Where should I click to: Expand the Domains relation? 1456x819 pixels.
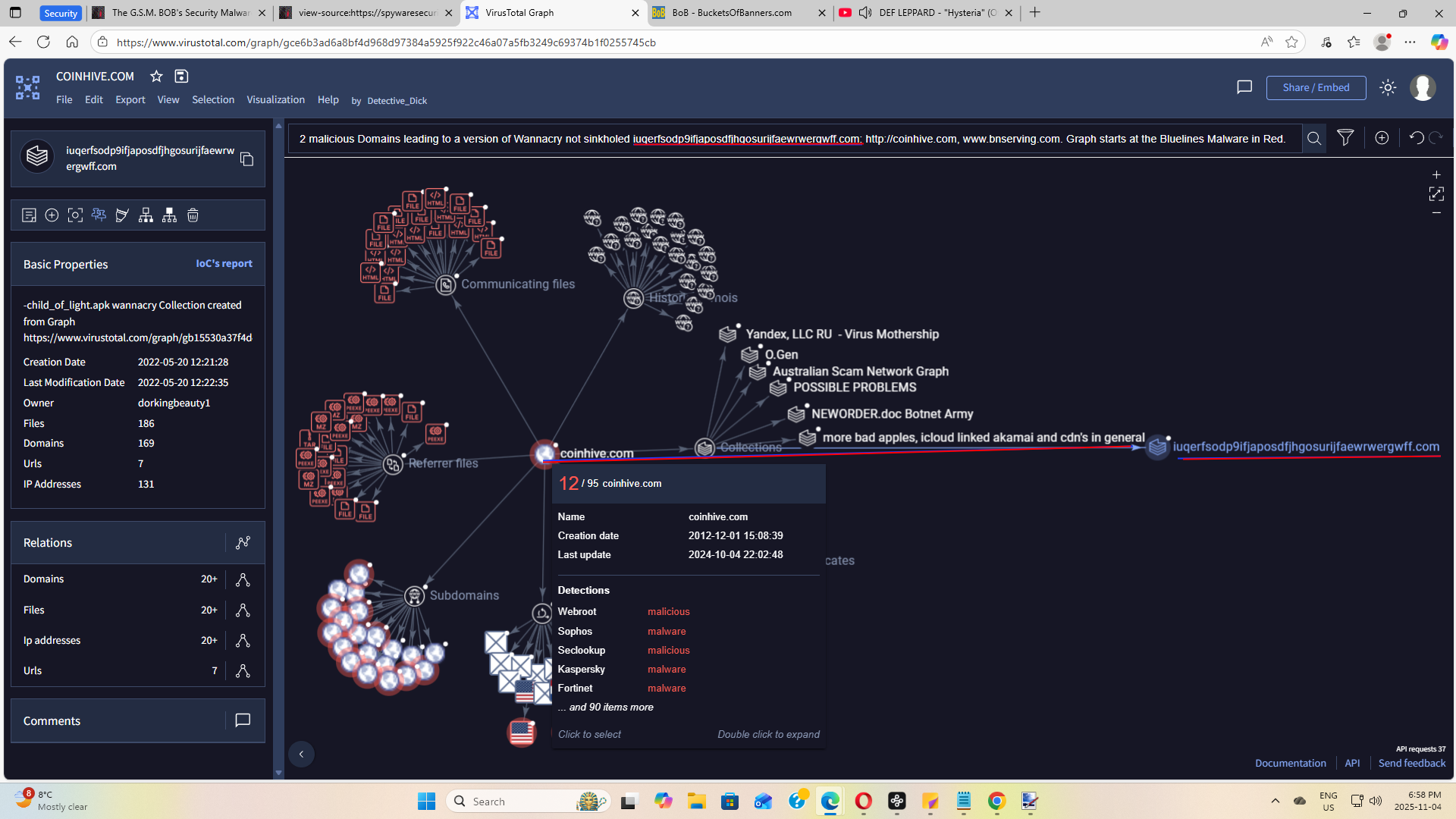coord(243,579)
